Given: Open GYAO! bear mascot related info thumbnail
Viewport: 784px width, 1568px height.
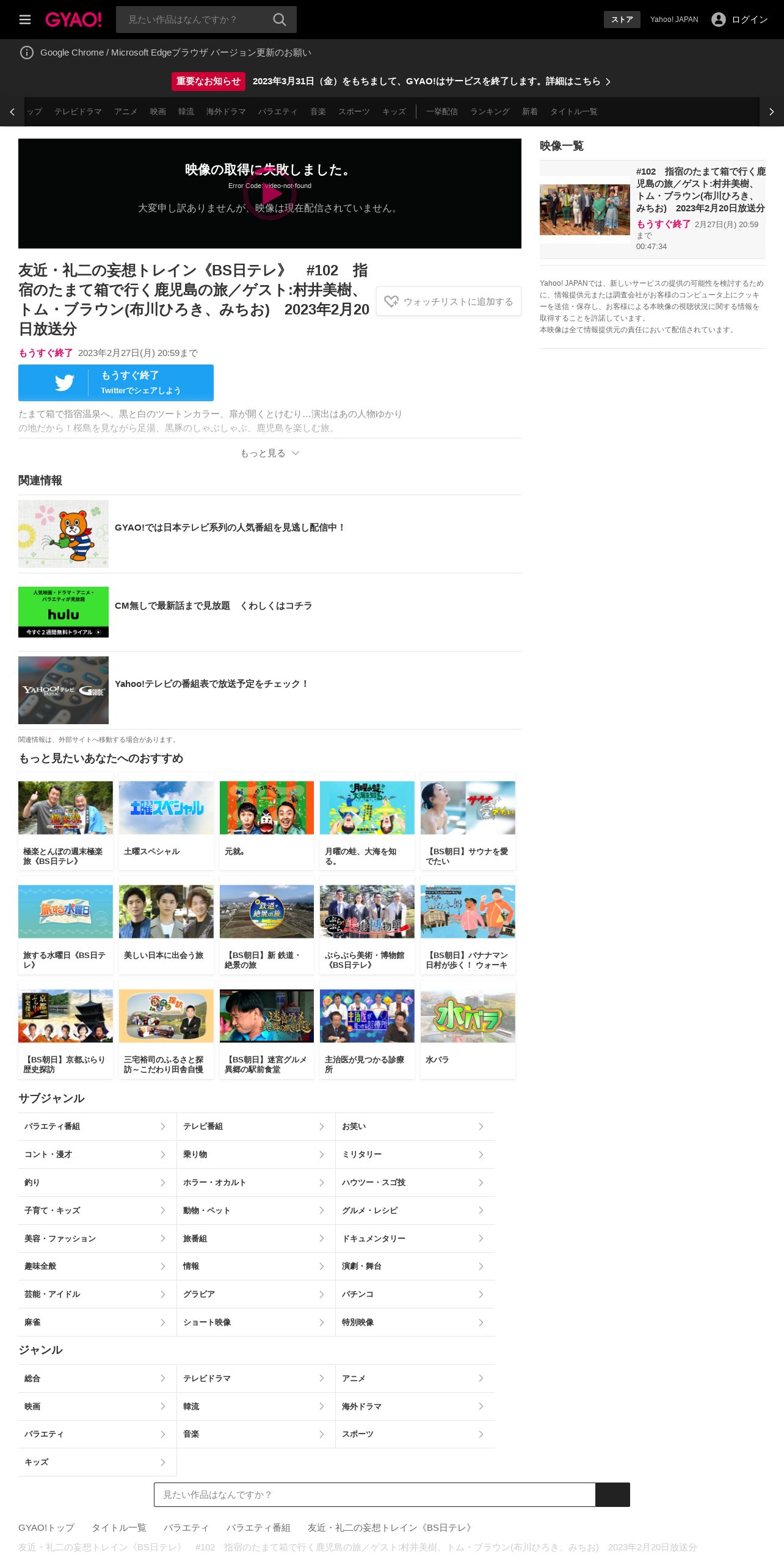Looking at the screenshot, I should coord(64,534).
